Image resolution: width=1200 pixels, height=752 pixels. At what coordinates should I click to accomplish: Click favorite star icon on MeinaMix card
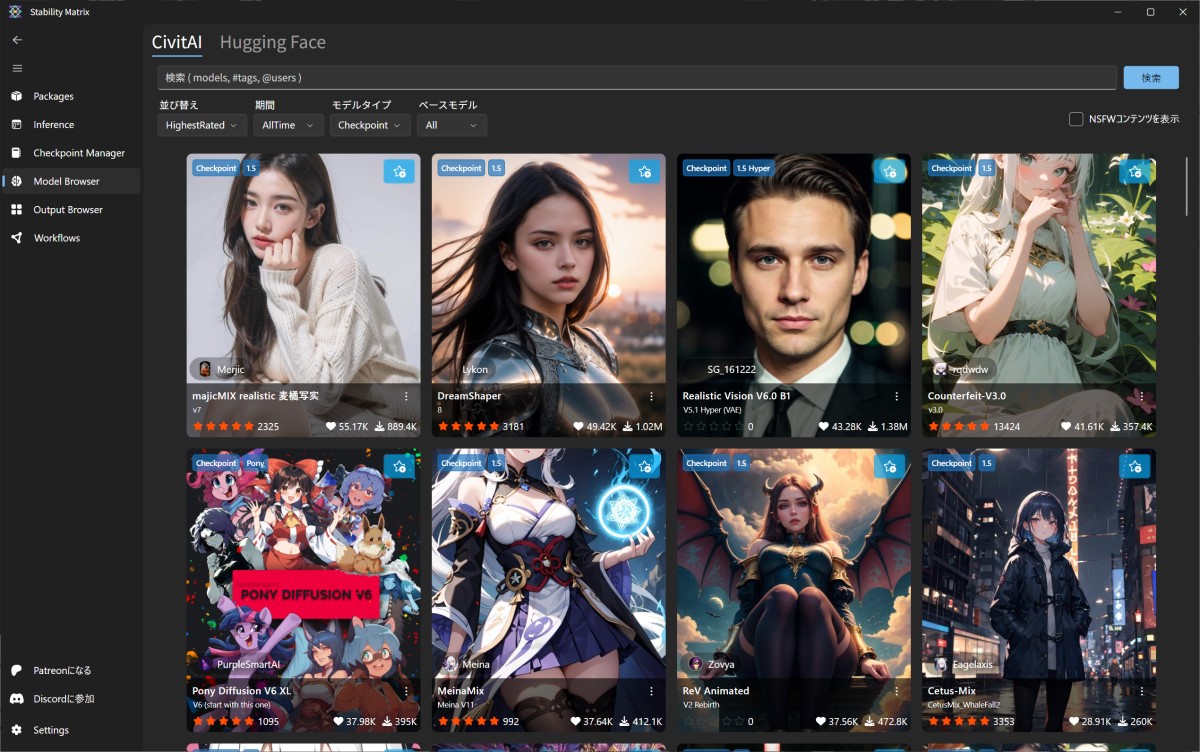click(x=644, y=466)
